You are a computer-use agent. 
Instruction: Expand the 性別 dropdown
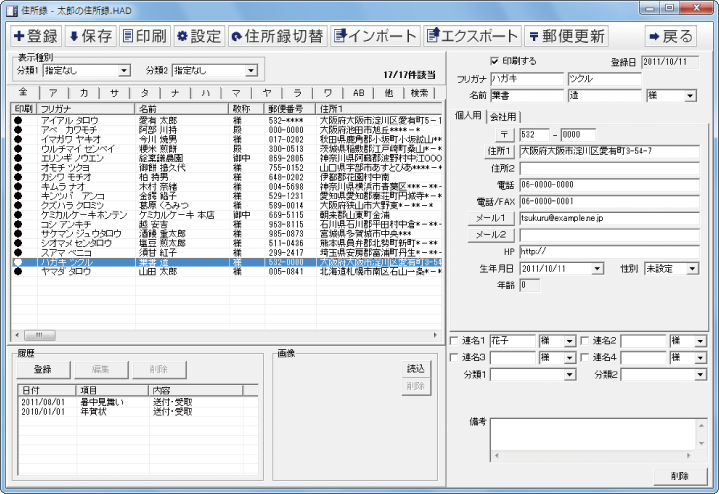click(693, 269)
